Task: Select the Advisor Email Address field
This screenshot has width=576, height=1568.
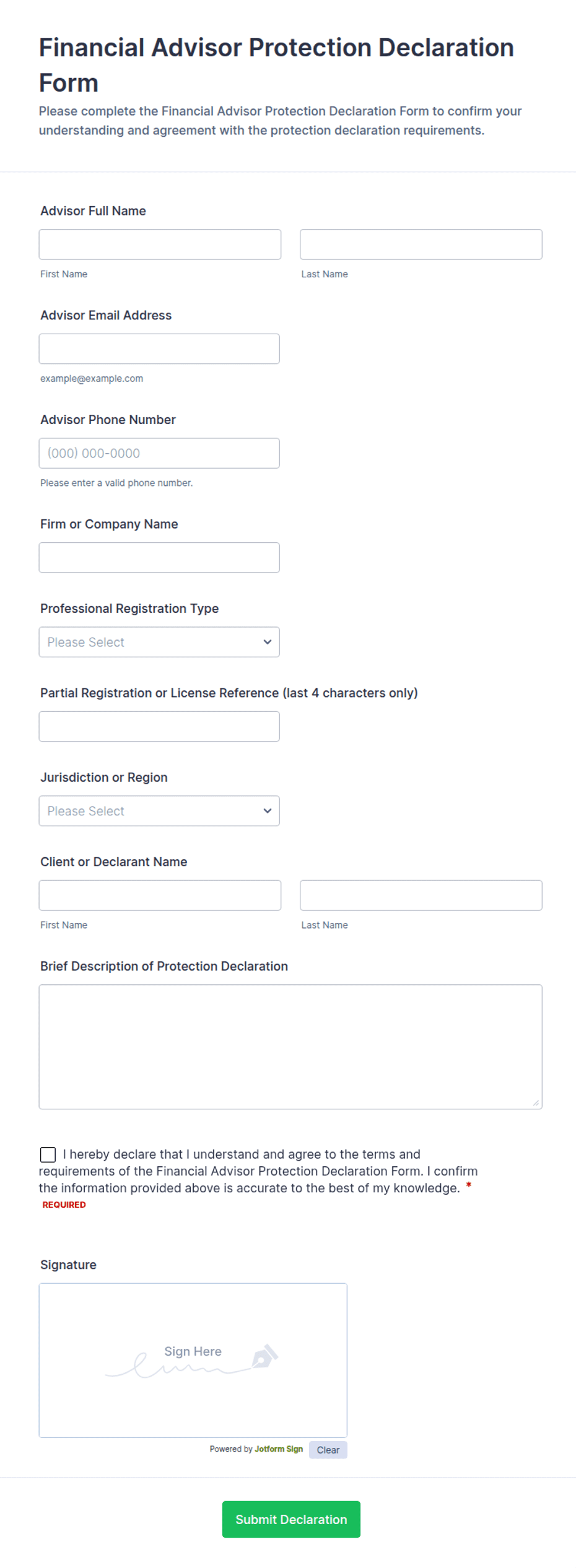Action: tap(159, 349)
